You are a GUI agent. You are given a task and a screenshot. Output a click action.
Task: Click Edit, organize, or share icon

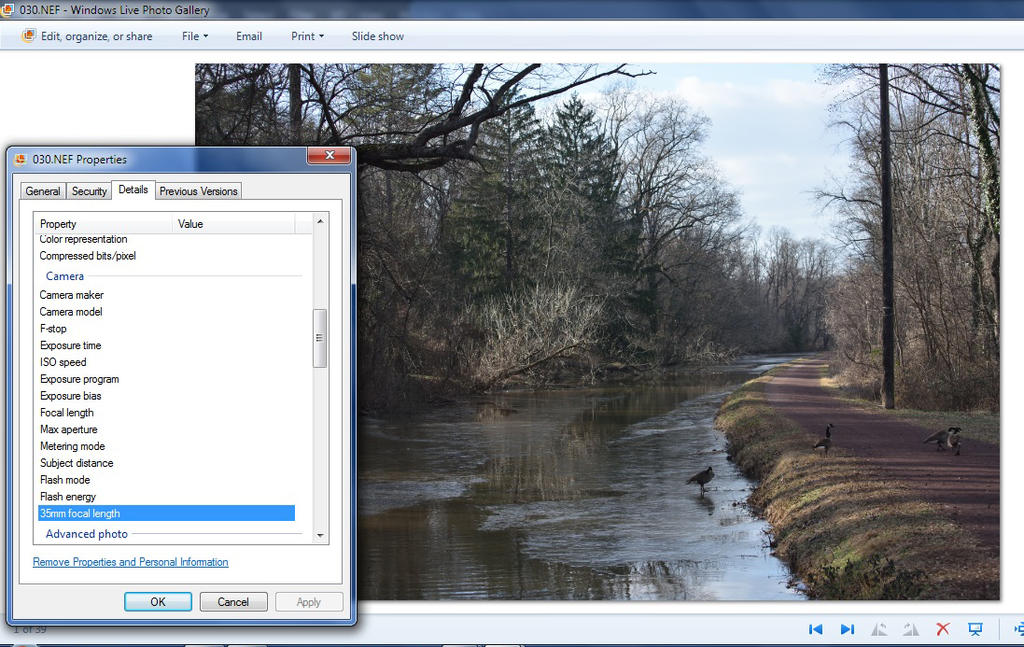(x=29, y=36)
